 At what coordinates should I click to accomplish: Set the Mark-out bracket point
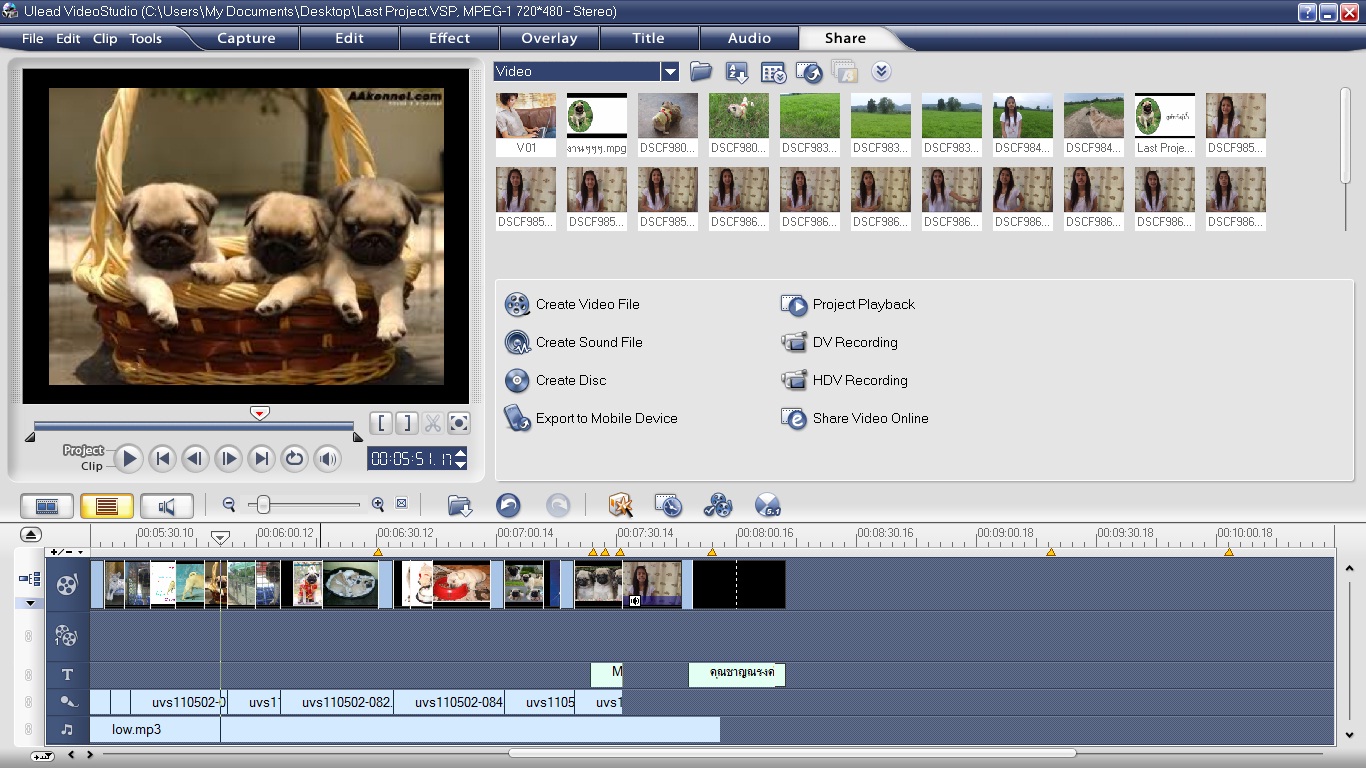407,423
